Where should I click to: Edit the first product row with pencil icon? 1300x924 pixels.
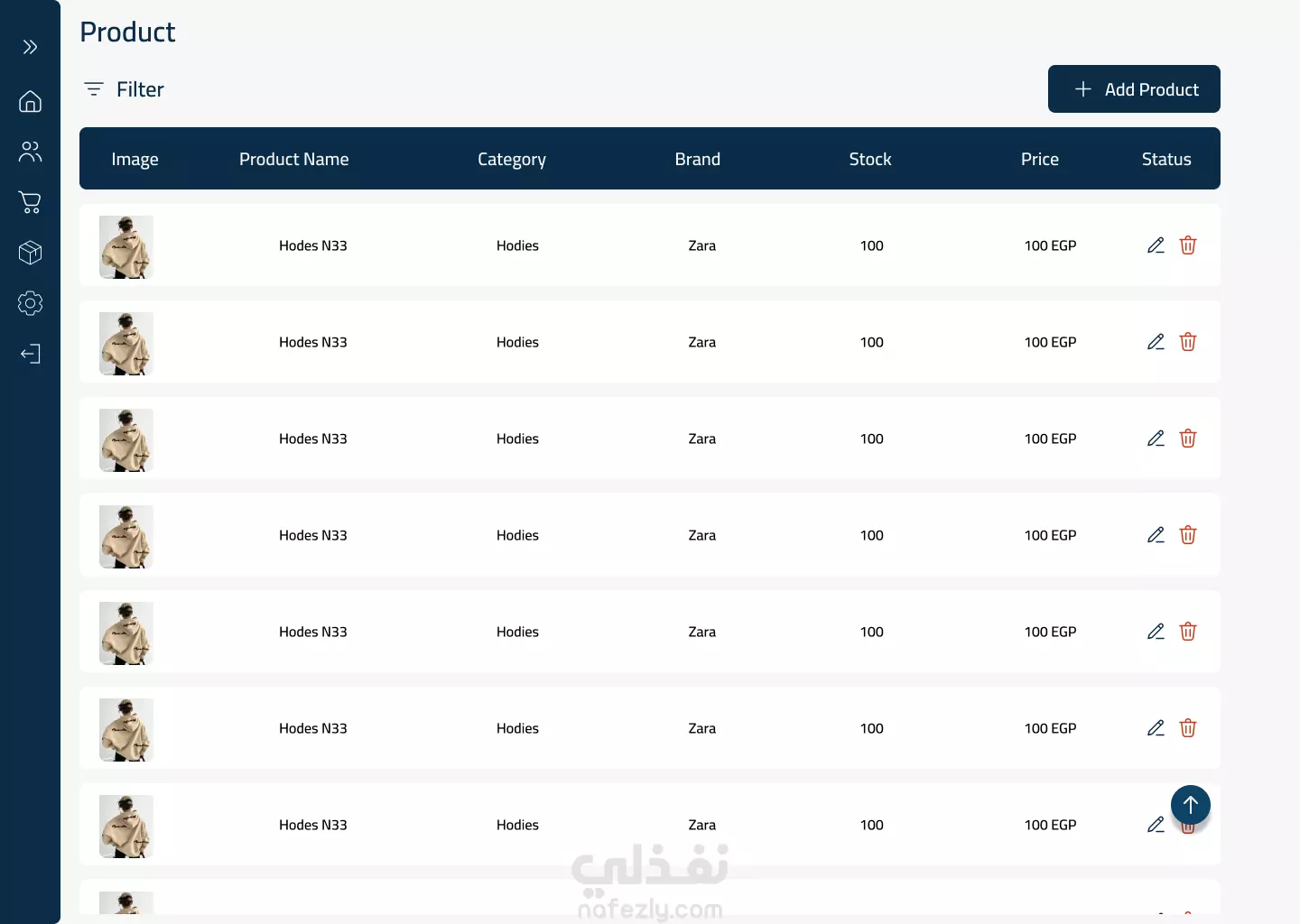click(1156, 245)
